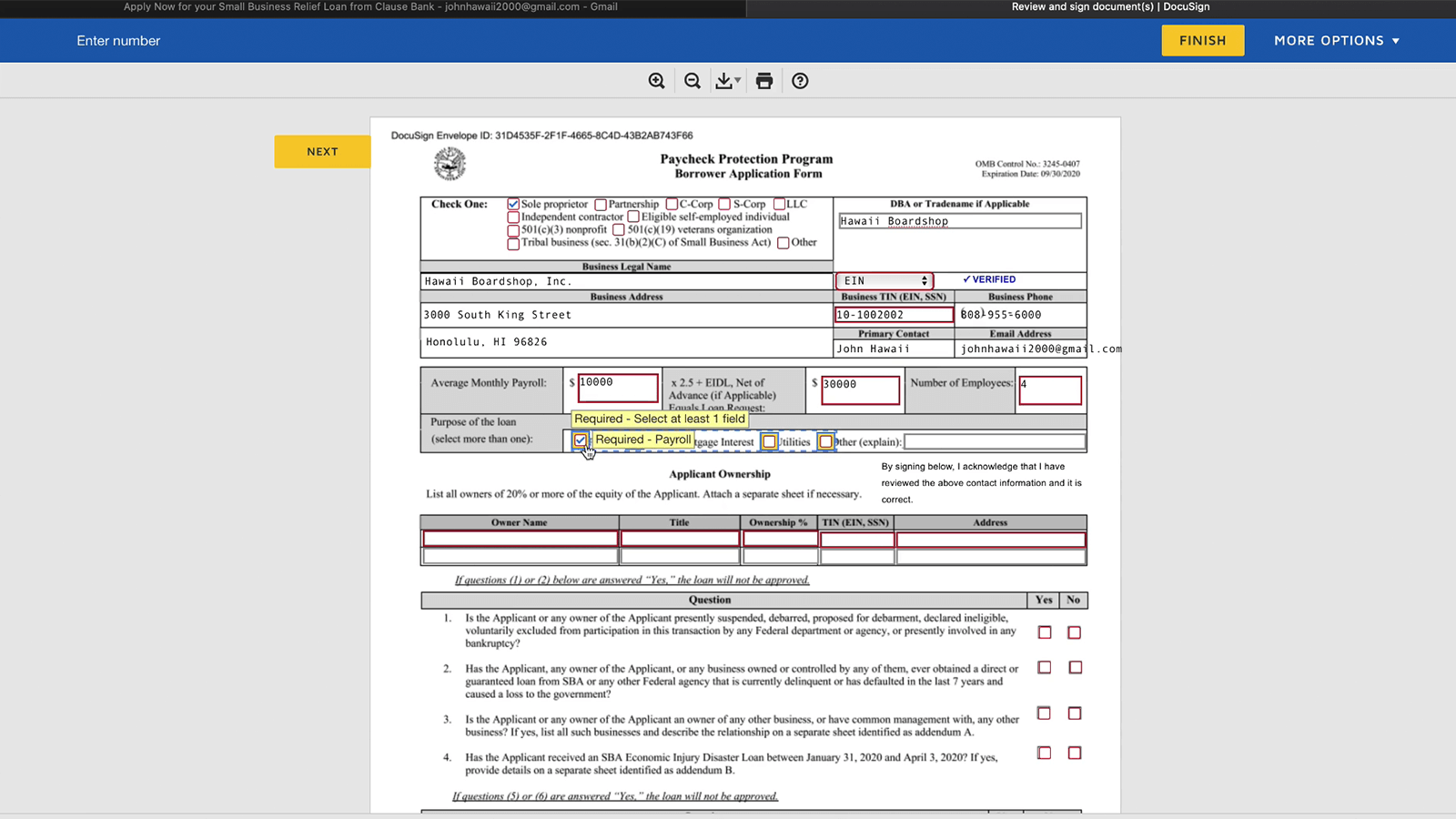
Task: Select No for question 4
Action: click(1075, 753)
